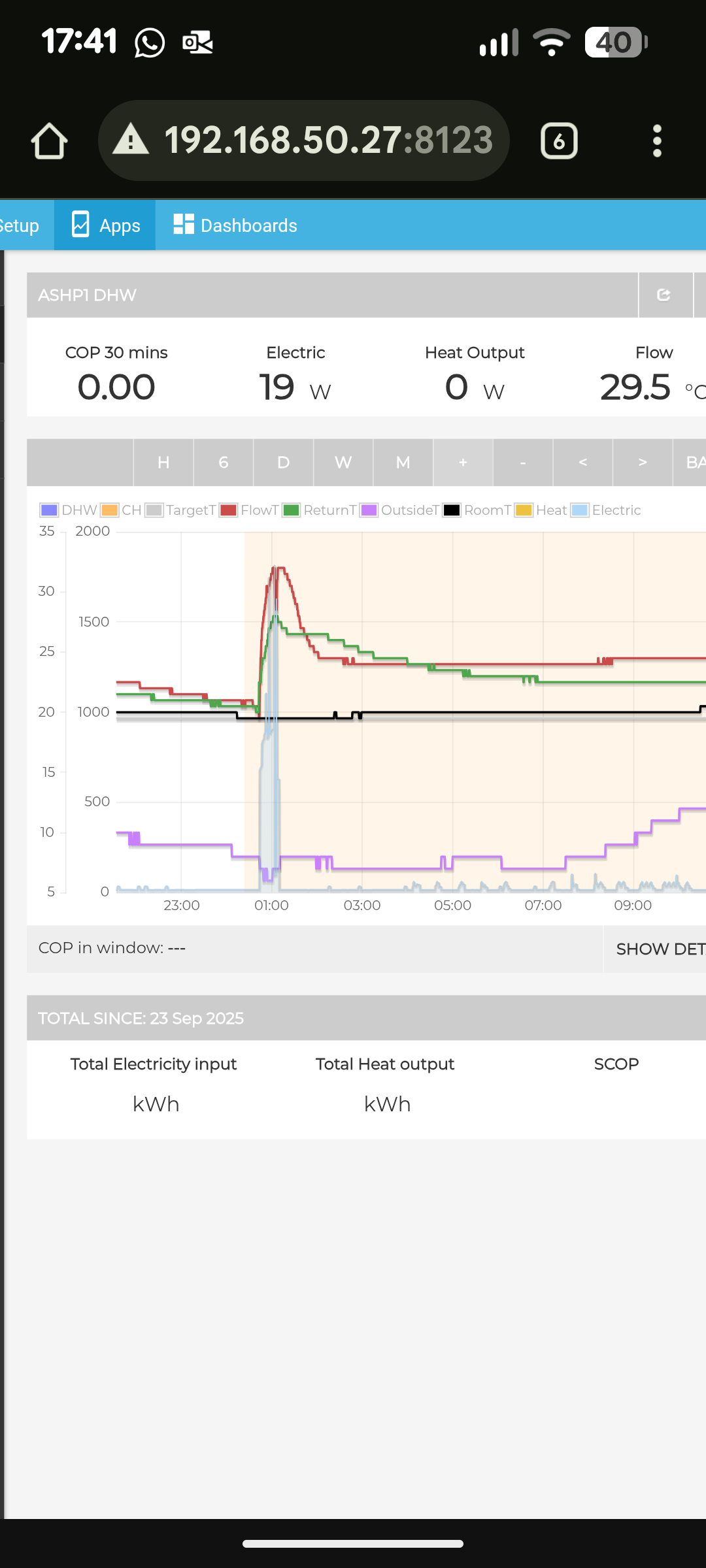Switch graph to D day view
Image resolution: width=706 pixels, height=1568 pixels.
pyautogui.click(x=283, y=463)
